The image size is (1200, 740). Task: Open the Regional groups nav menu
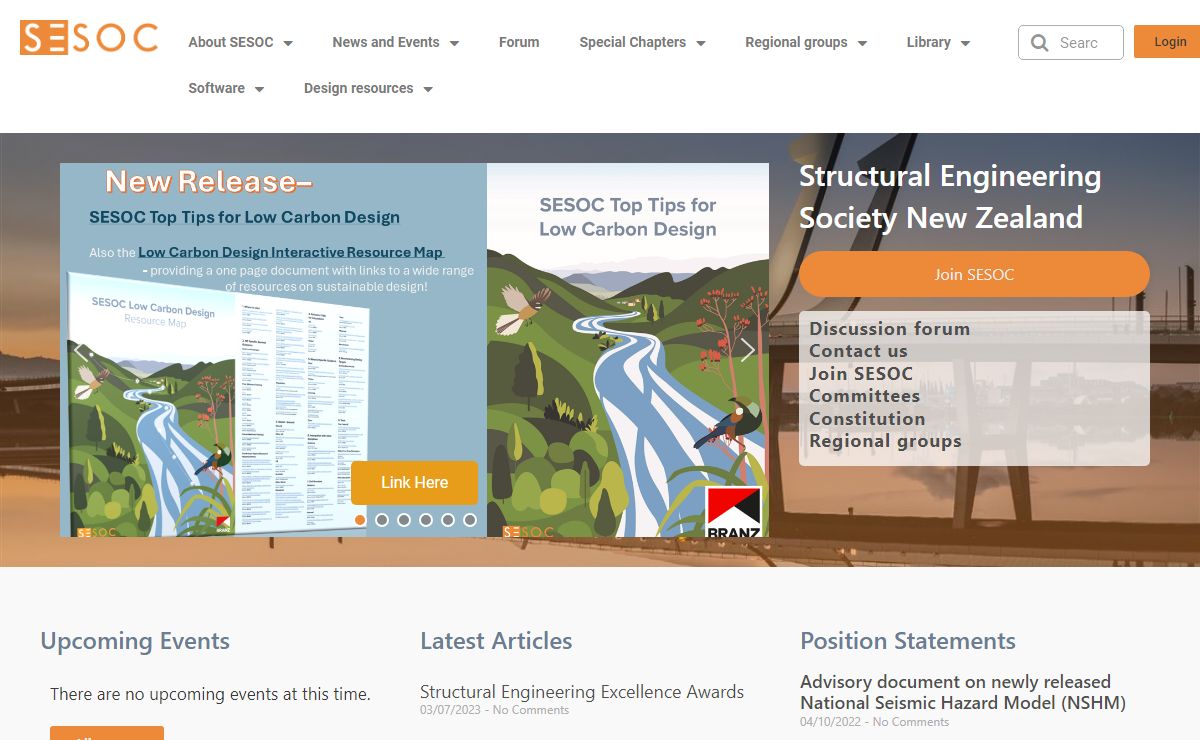pos(796,42)
